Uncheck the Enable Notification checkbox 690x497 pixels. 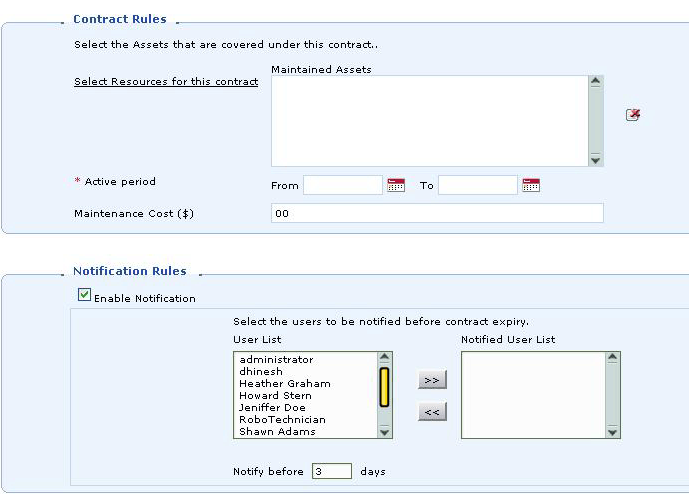tap(85, 295)
